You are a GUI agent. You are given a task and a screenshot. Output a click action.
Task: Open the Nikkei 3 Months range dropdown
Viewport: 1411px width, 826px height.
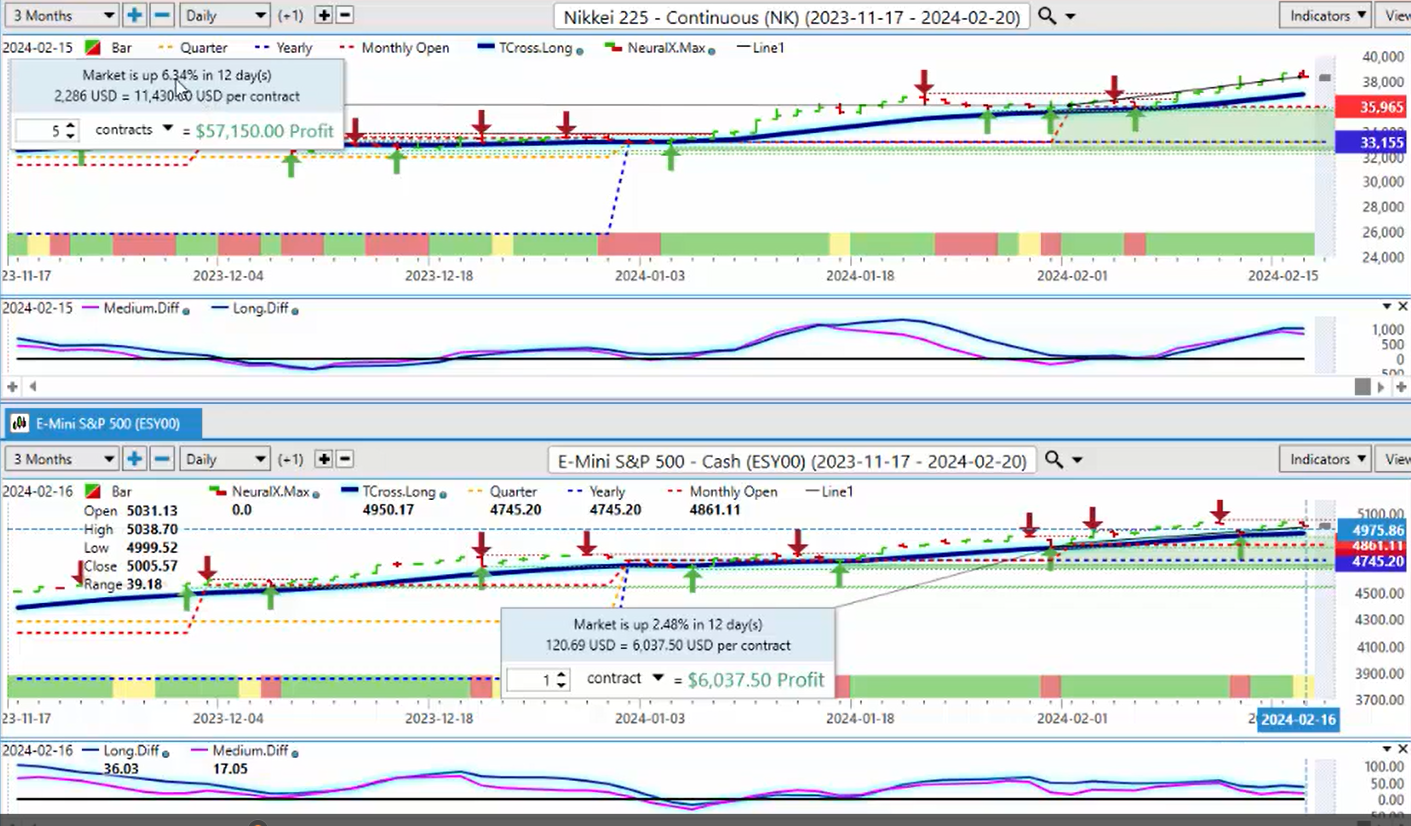tap(61, 16)
